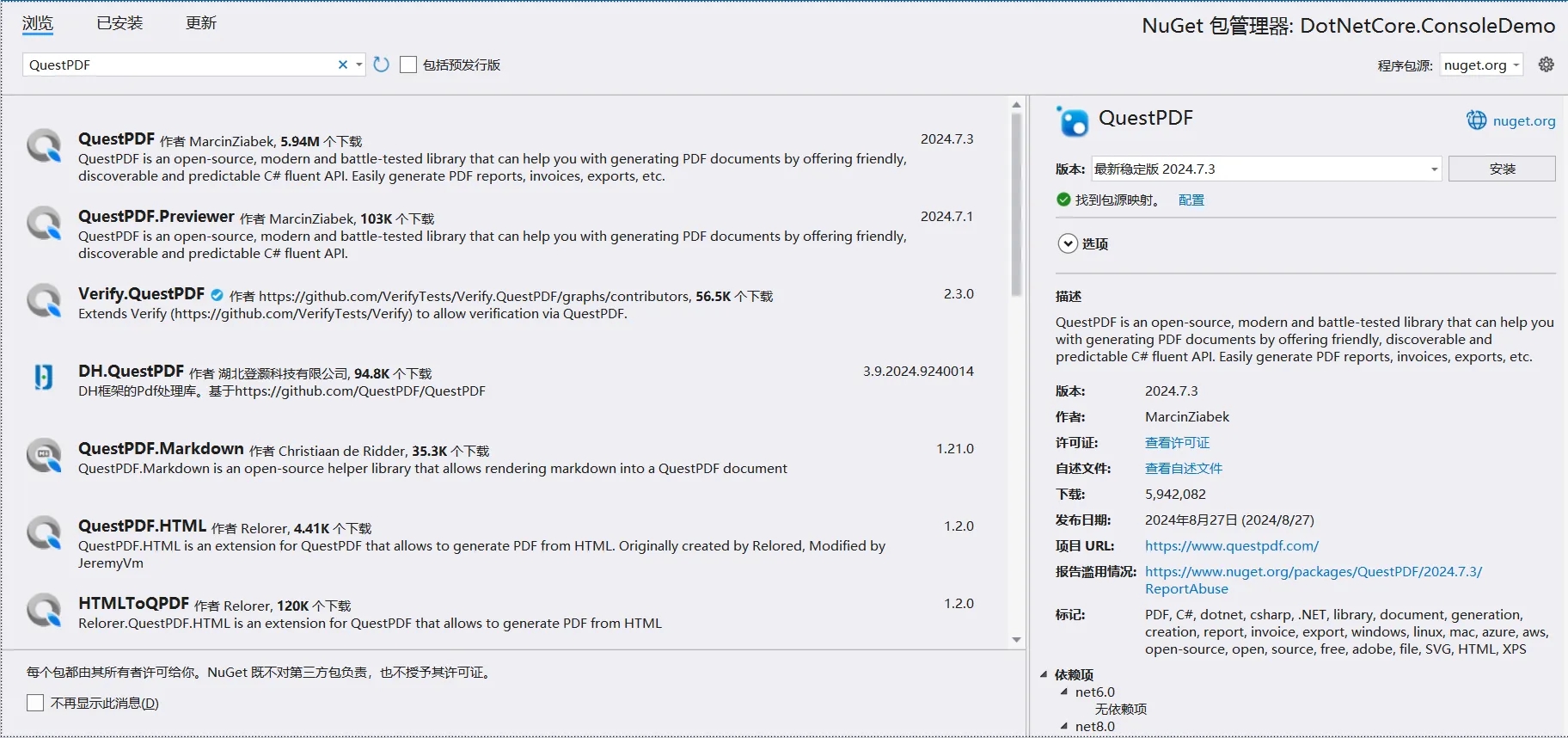The height and width of the screenshot is (738, 1568).
Task: Click the HTMLToQPDF package icon
Action: (x=44, y=610)
